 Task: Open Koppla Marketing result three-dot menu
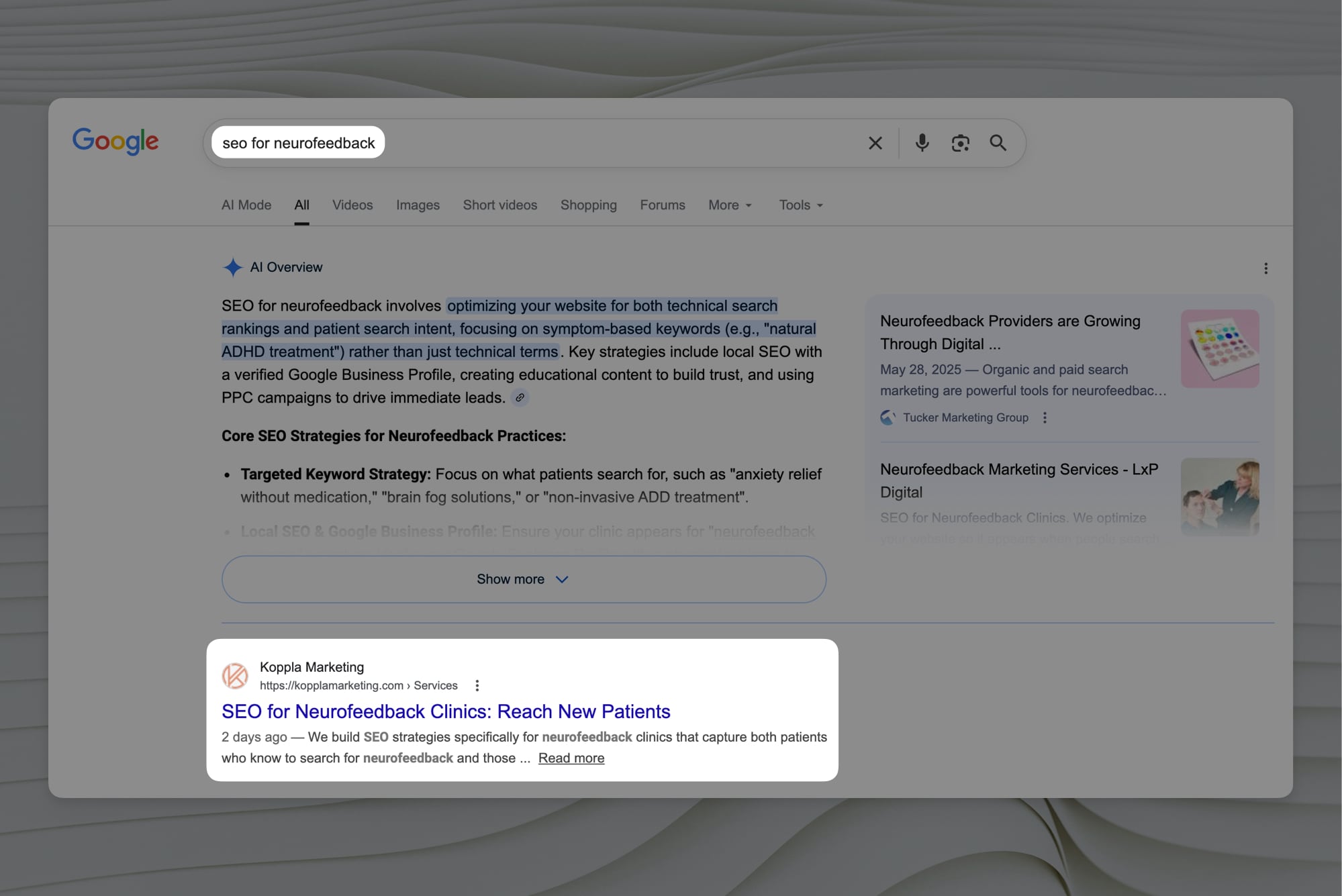477,685
